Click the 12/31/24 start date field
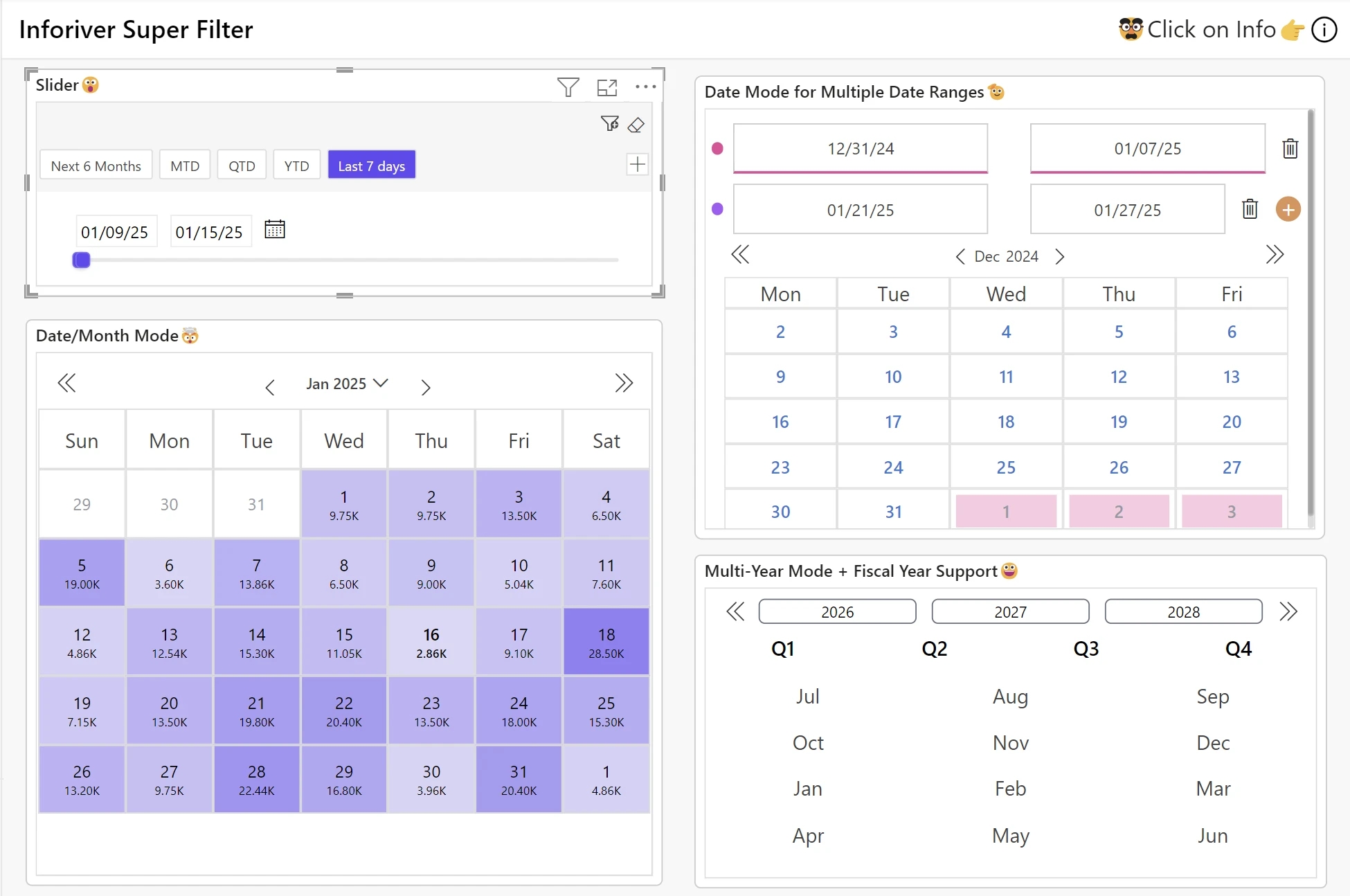The width and height of the screenshot is (1350, 896). pyautogui.click(x=861, y=148)
